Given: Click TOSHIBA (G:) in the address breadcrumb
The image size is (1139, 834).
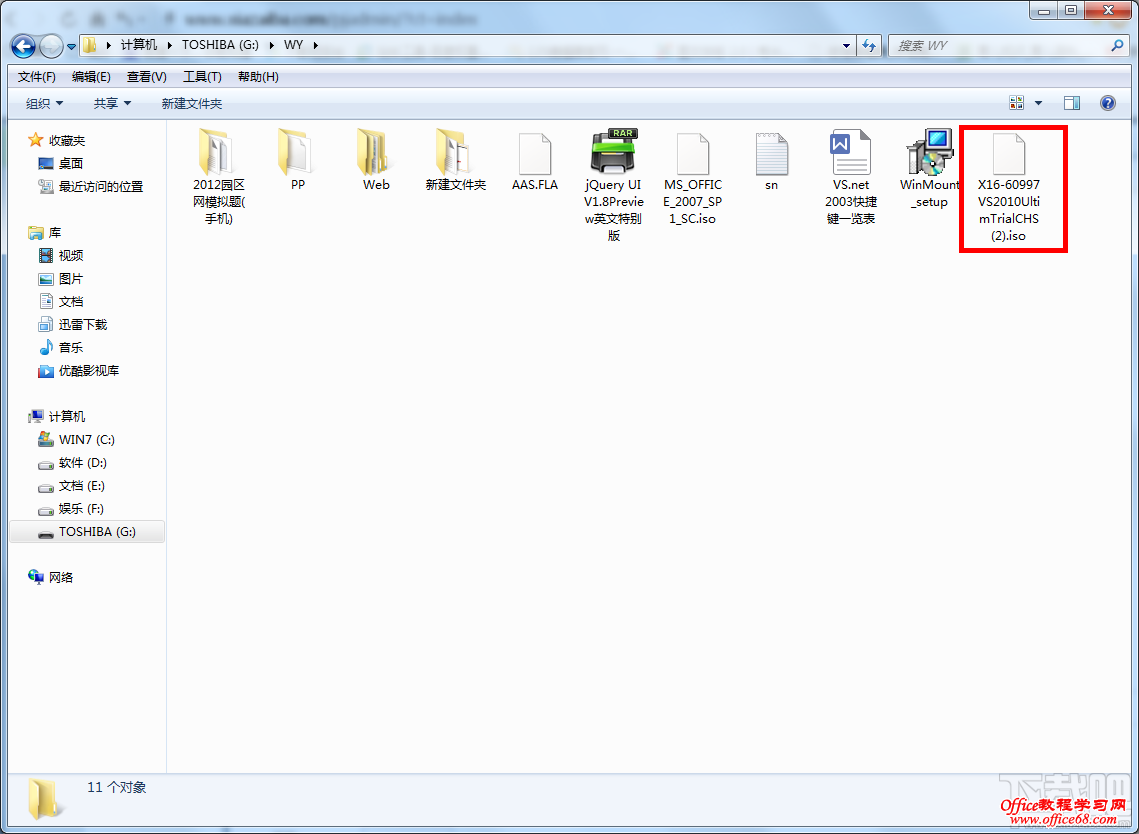Looking at the screenshot, I should click(219, 45).
